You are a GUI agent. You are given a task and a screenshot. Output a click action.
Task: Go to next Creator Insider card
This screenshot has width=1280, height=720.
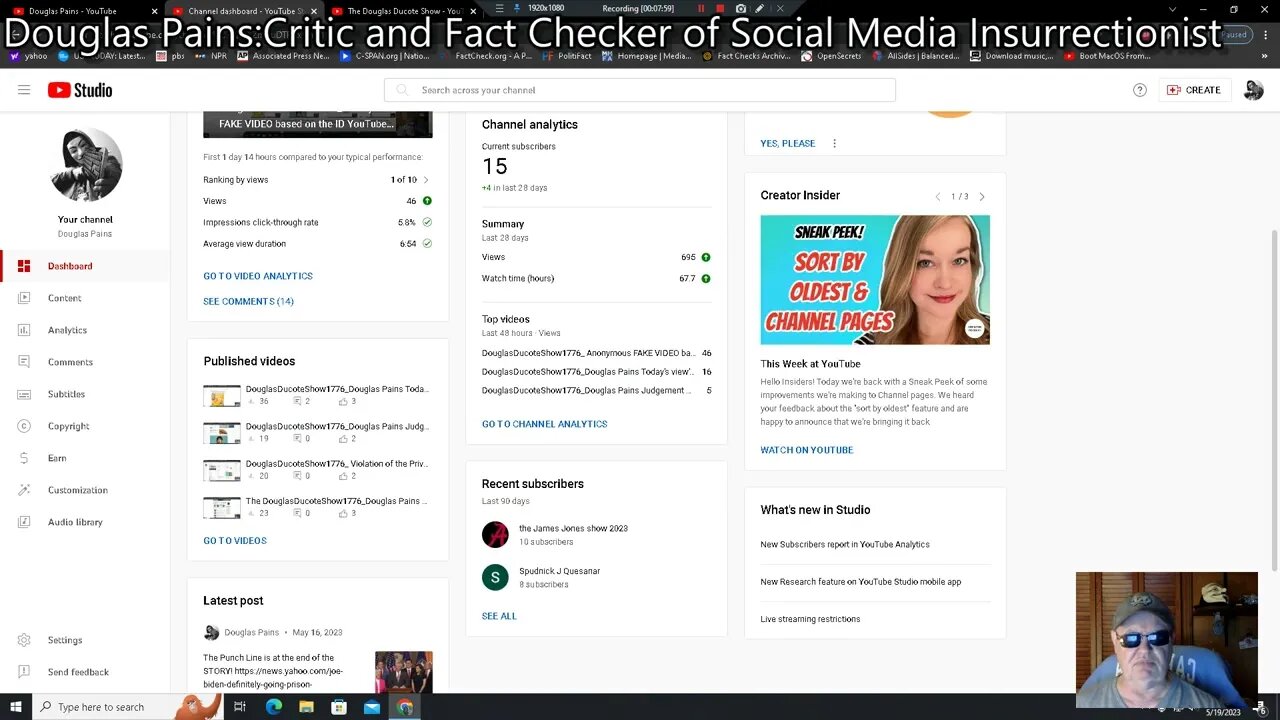pos(982,197)
